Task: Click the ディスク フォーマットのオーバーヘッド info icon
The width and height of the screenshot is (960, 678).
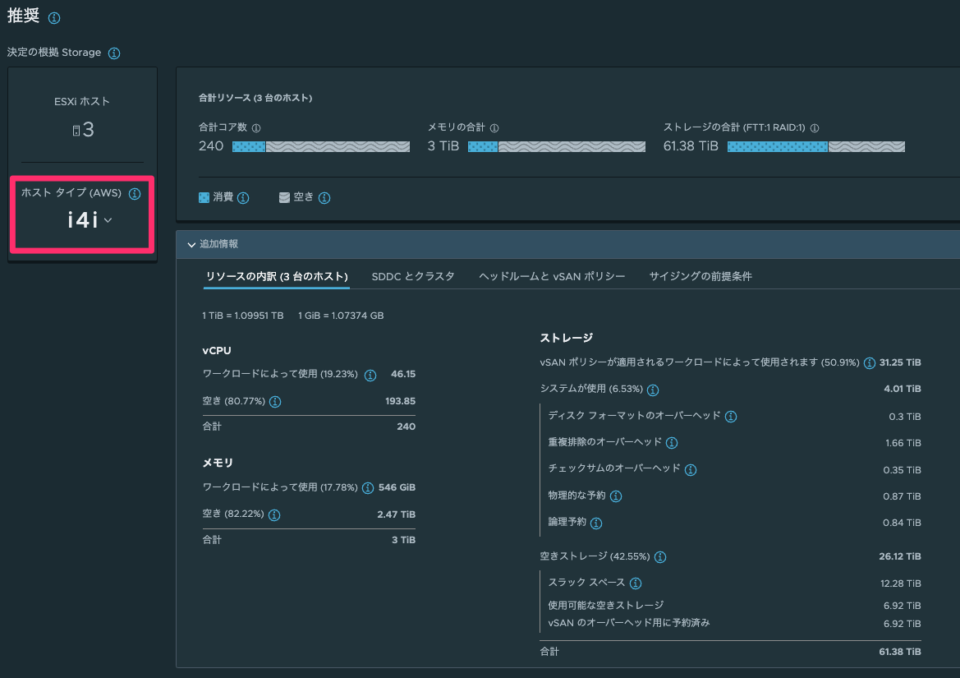Action: (x=729, y=417)
